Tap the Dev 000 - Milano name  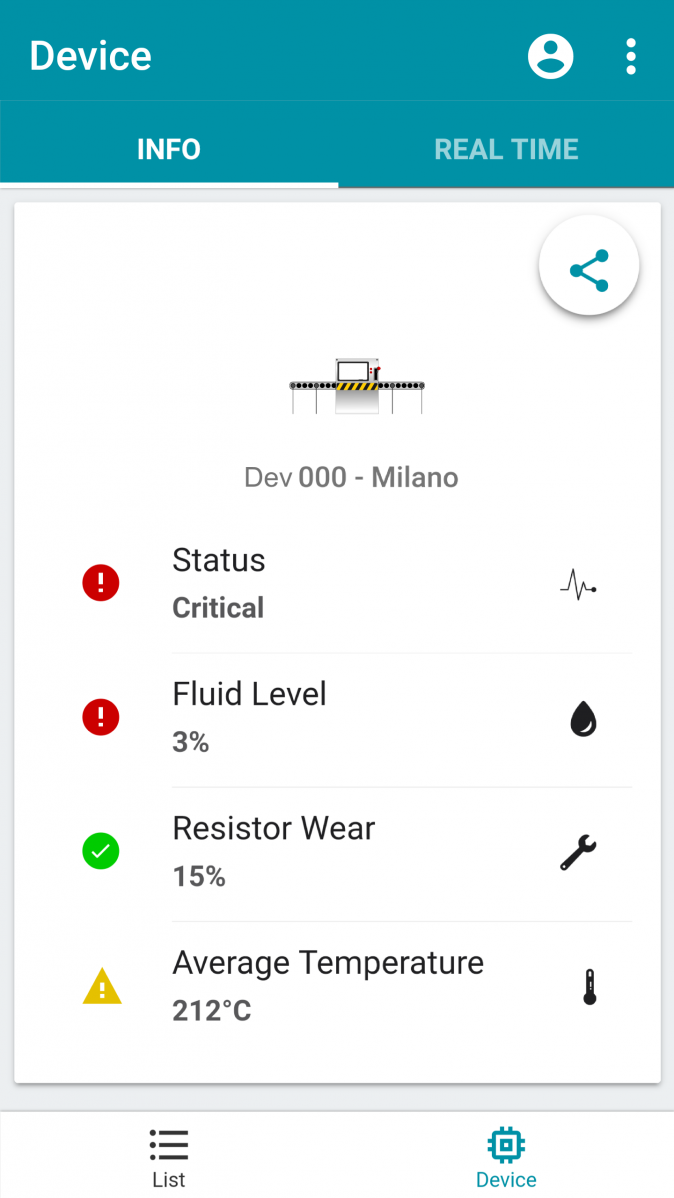click(x=351, y=477)
